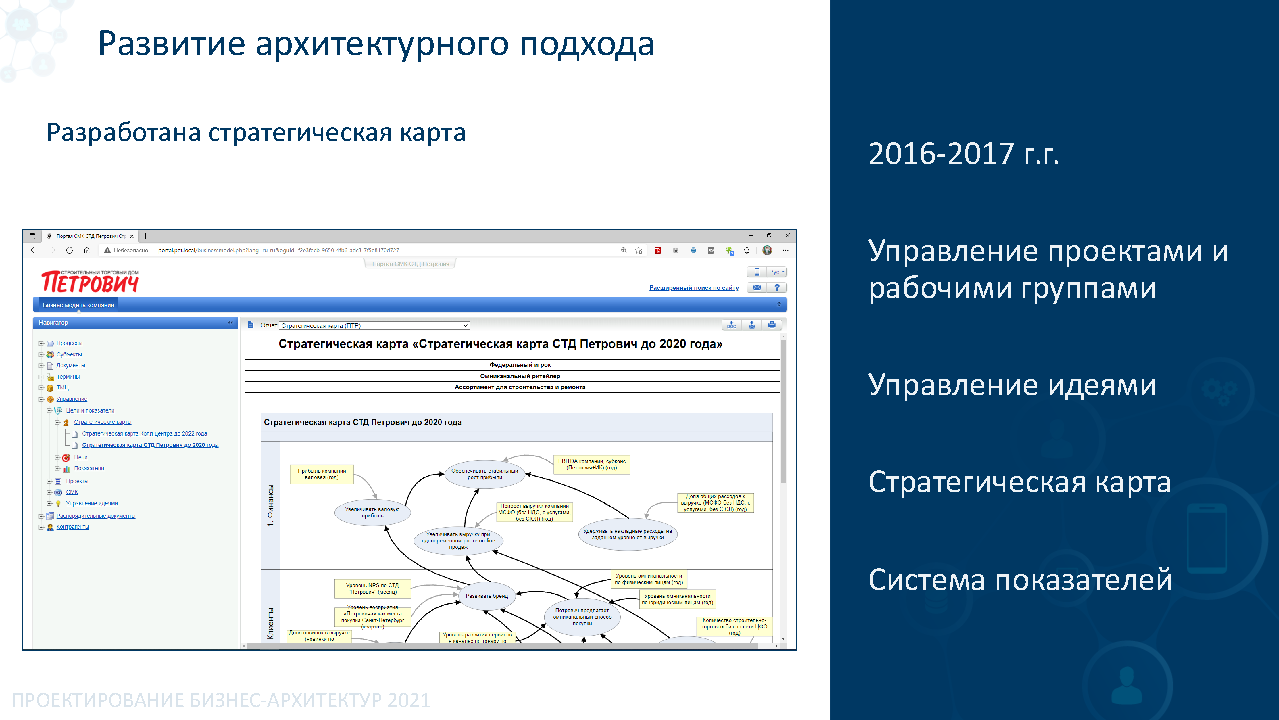Open the browser three-dot menu
Viewport: 1279px width, 720px height.
pyautogui.click(x=785, y=250)
